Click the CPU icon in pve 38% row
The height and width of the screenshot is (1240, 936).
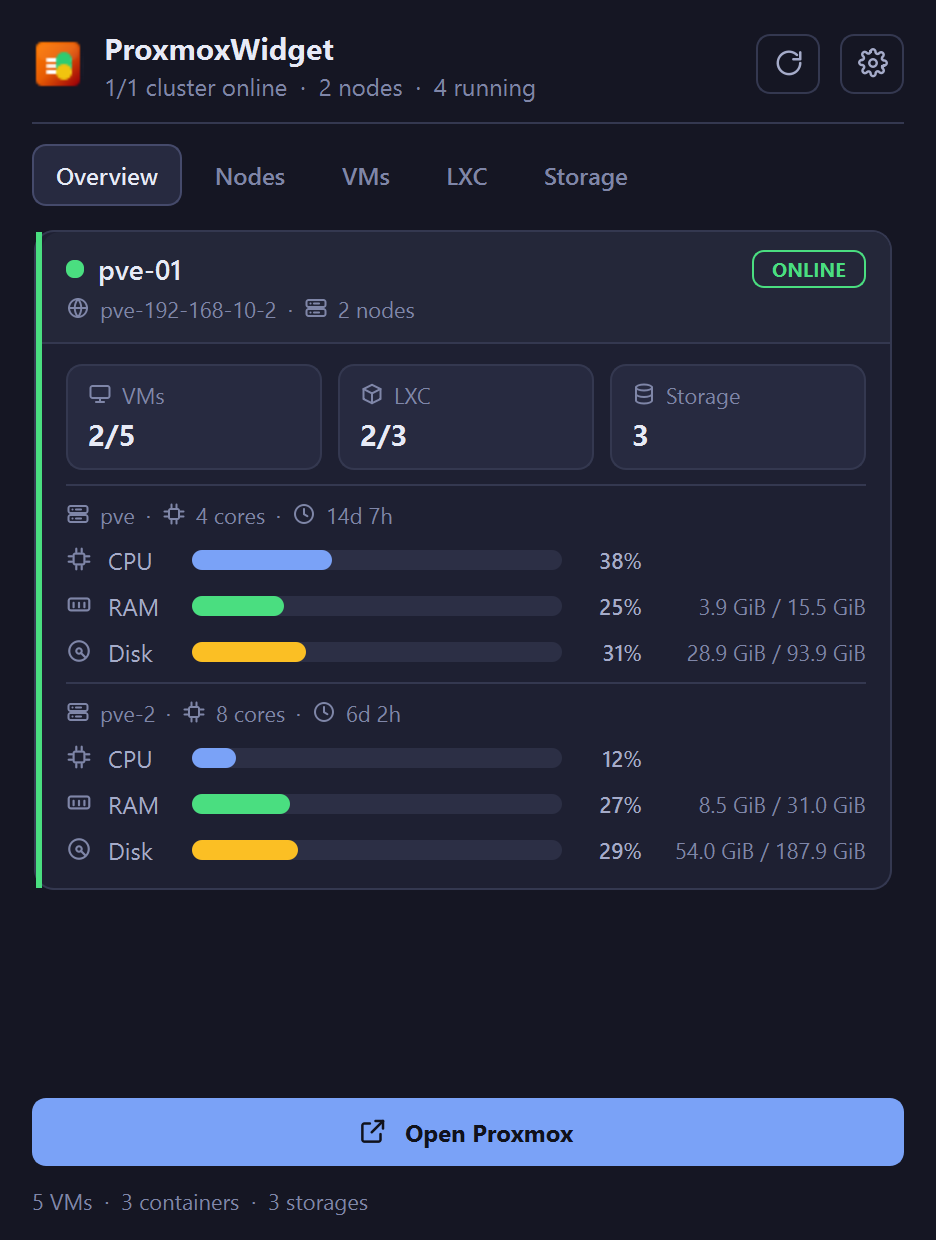click(x=78, y=560)
